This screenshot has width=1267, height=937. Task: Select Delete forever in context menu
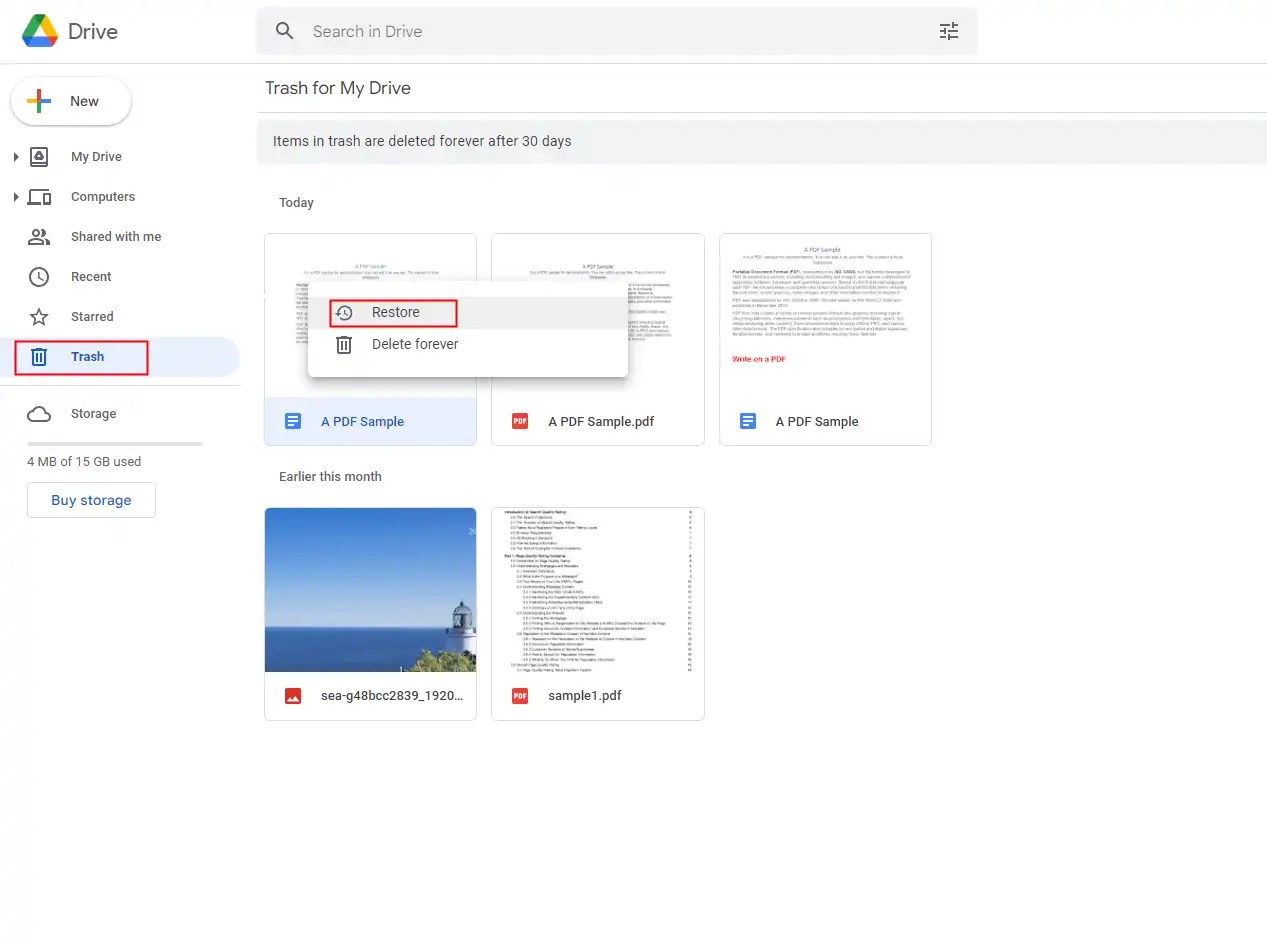coord(415,344)
